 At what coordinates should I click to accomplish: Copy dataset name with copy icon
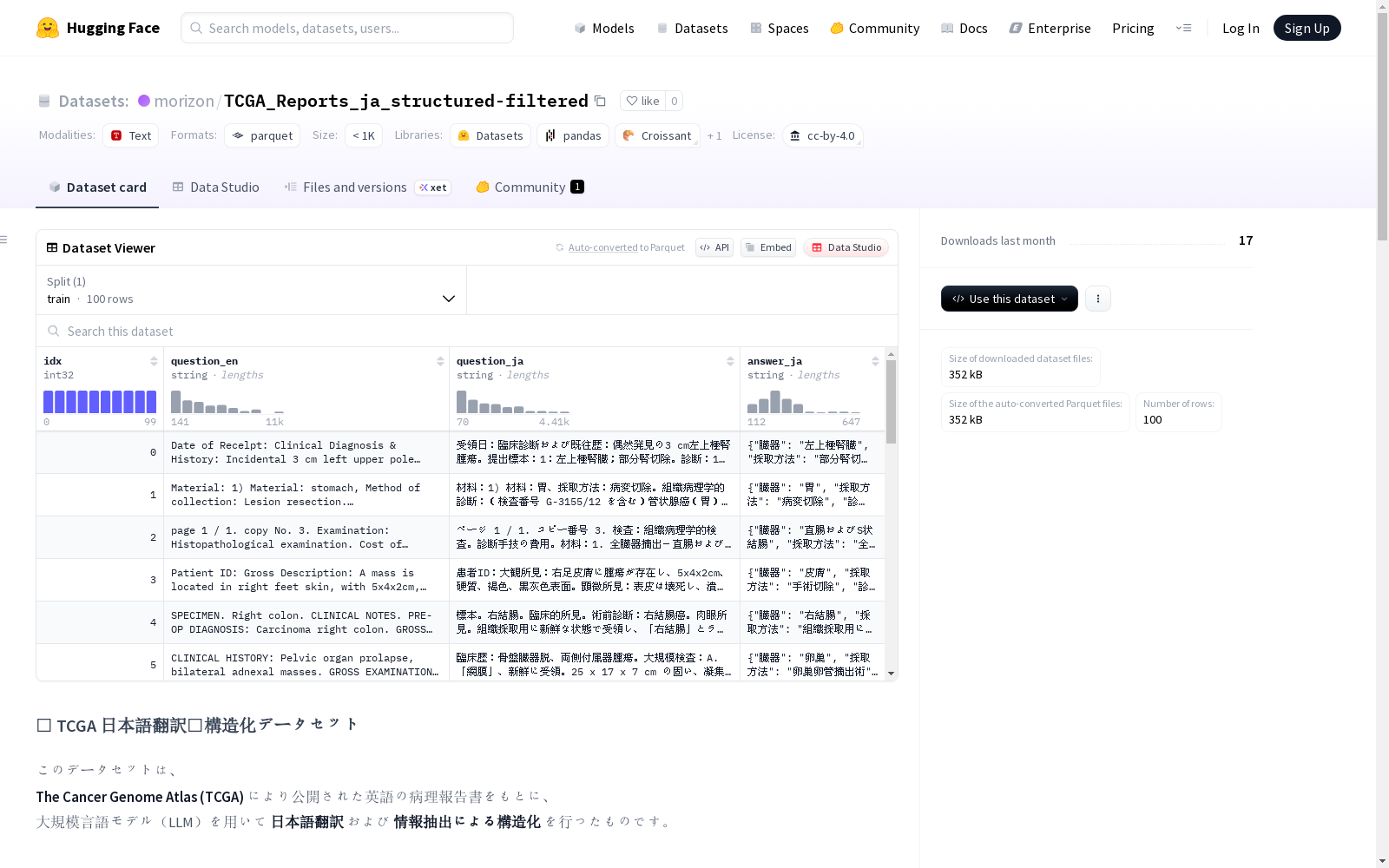tap(600, 101)
